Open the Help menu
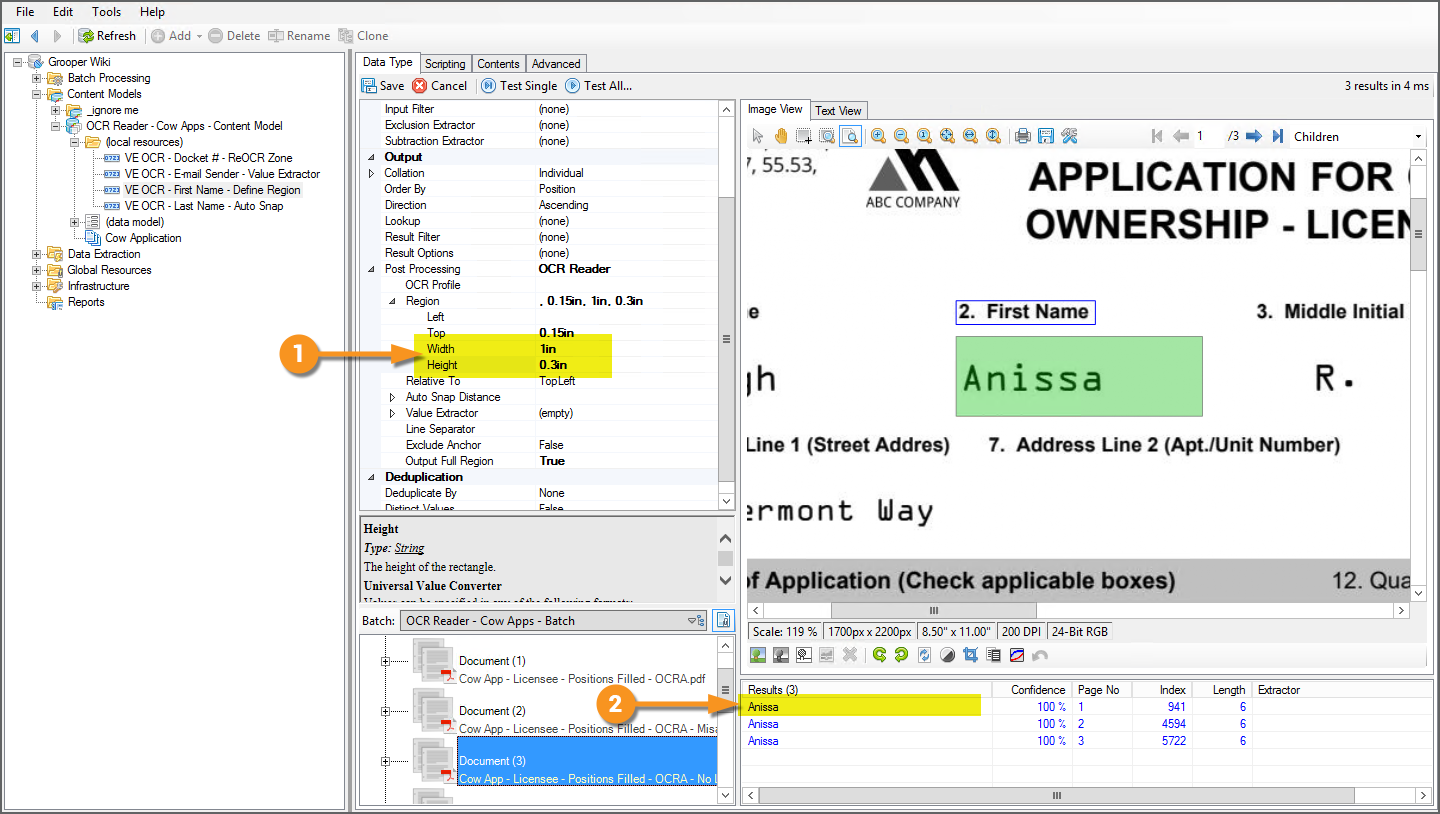 (x=152, y=12)
